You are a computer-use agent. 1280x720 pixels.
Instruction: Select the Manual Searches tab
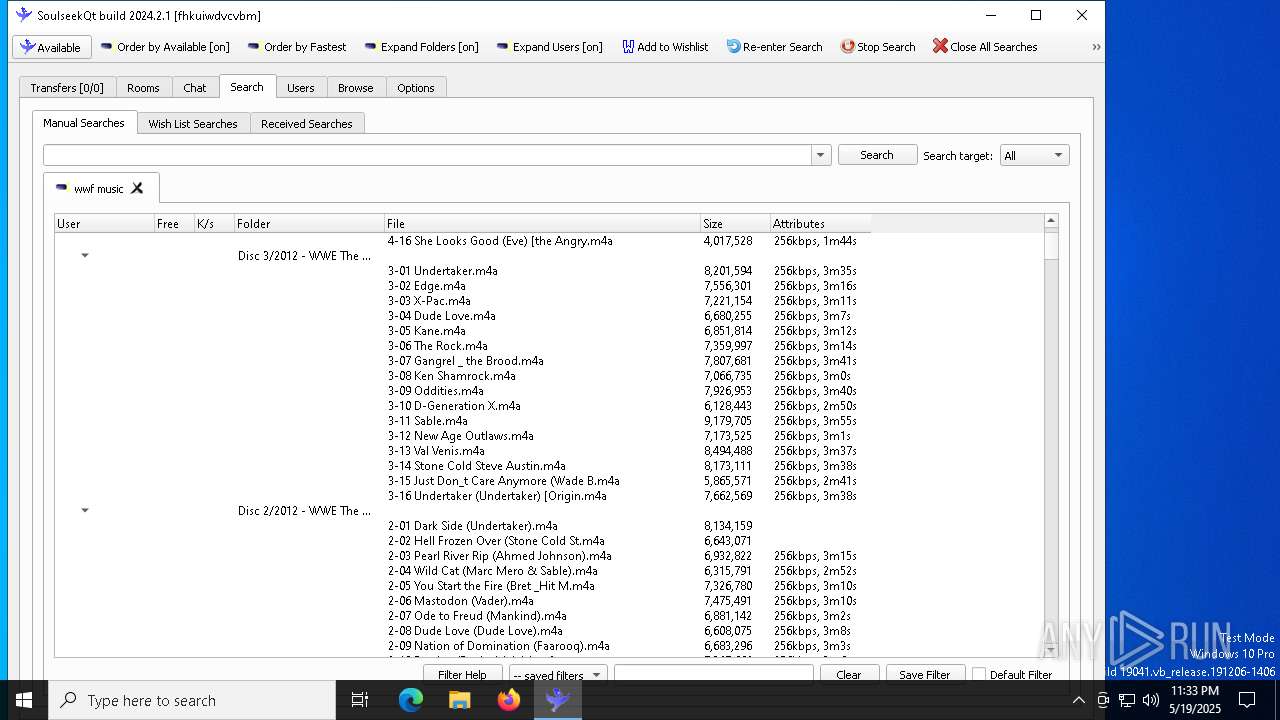pos(84,123)
